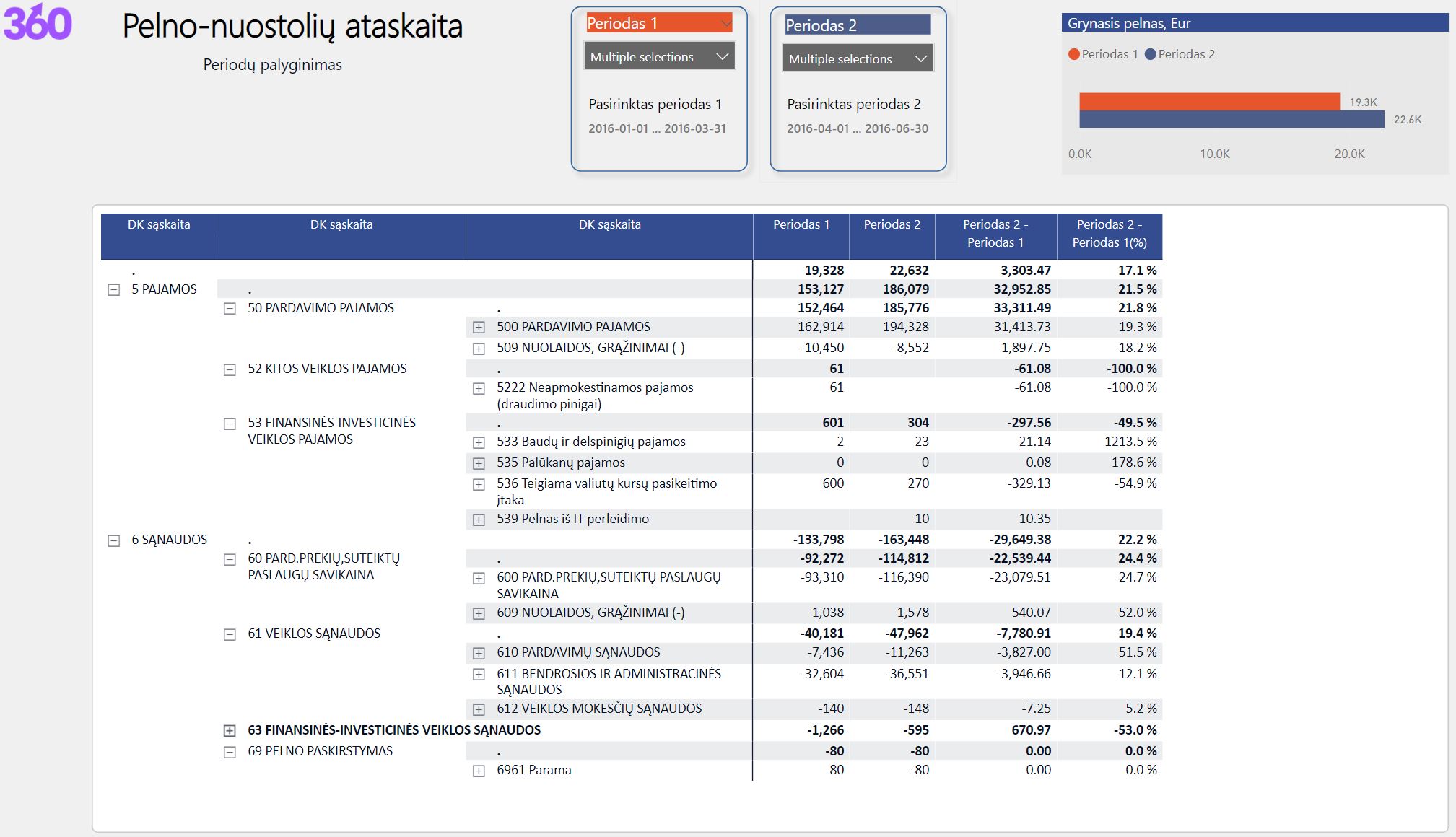This screenshot has width=1456, height=837.
Task: Click the Pelno-nuostolių ataskaita title
Action: [292, 26]
